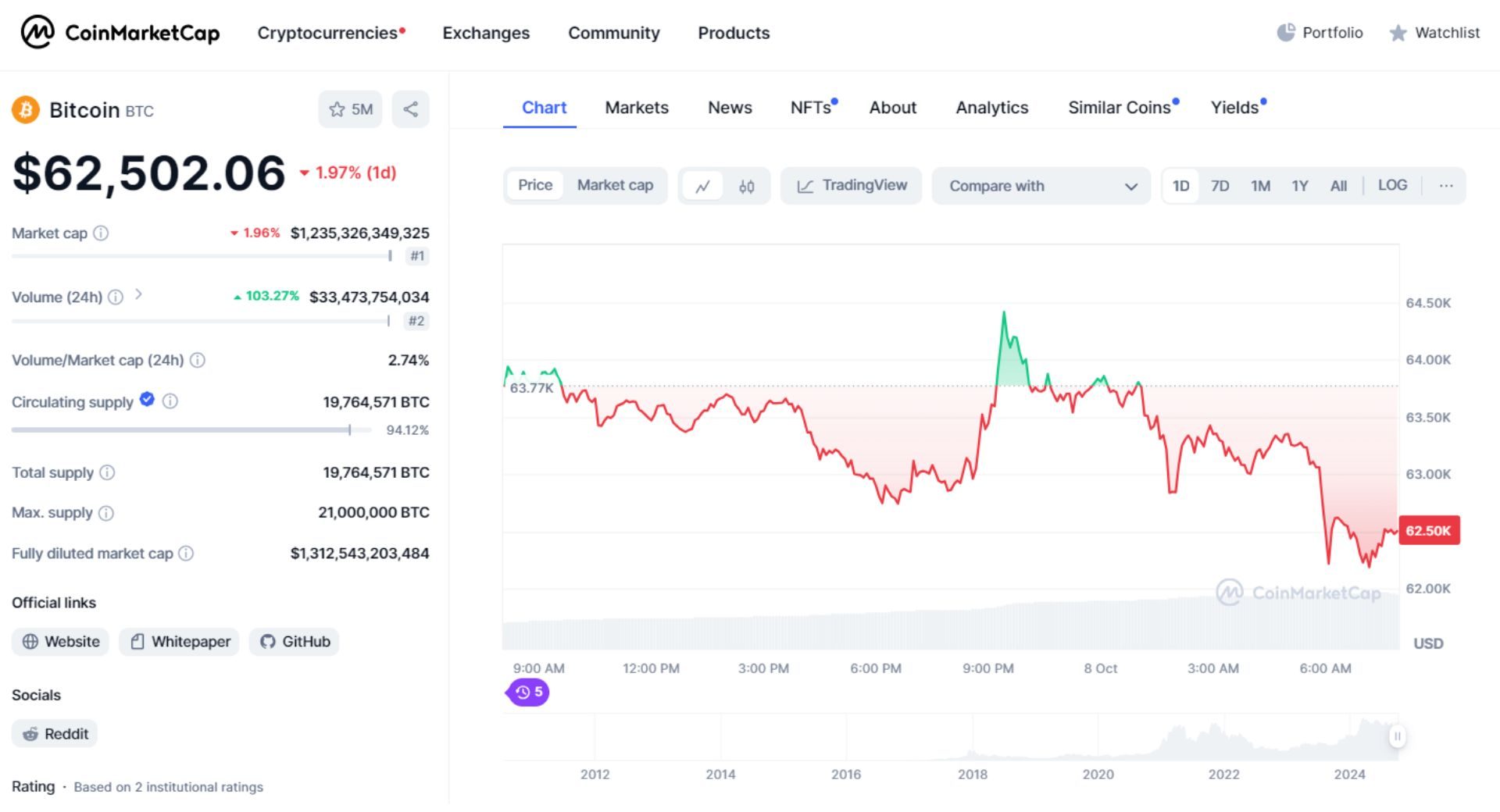
Task: Open the CoinMarketCap home logo
Action: click(x=119, y=33)
